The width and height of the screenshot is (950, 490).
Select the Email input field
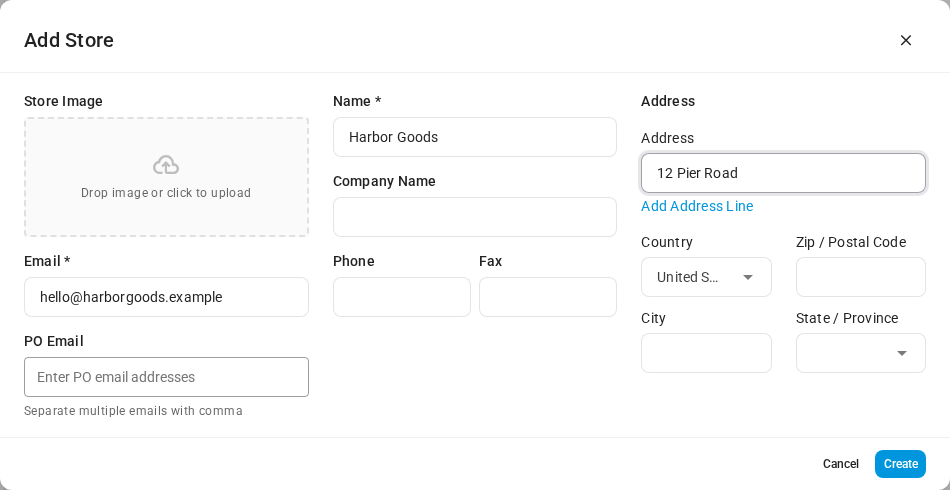click(166, 297)
